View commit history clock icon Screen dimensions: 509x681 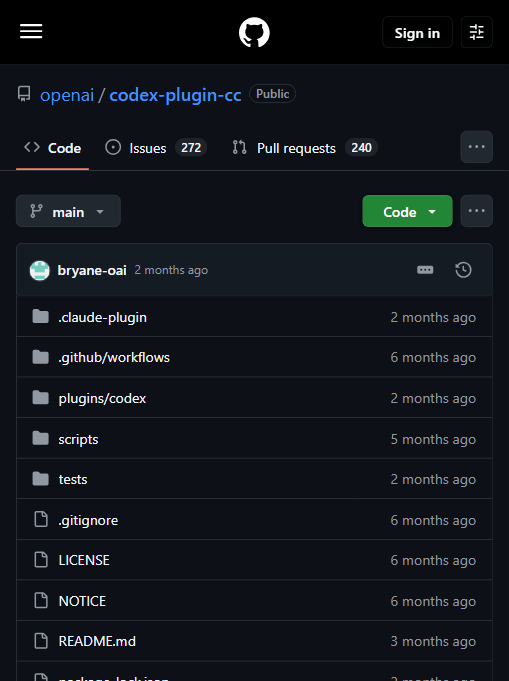(x=463, y=270)
